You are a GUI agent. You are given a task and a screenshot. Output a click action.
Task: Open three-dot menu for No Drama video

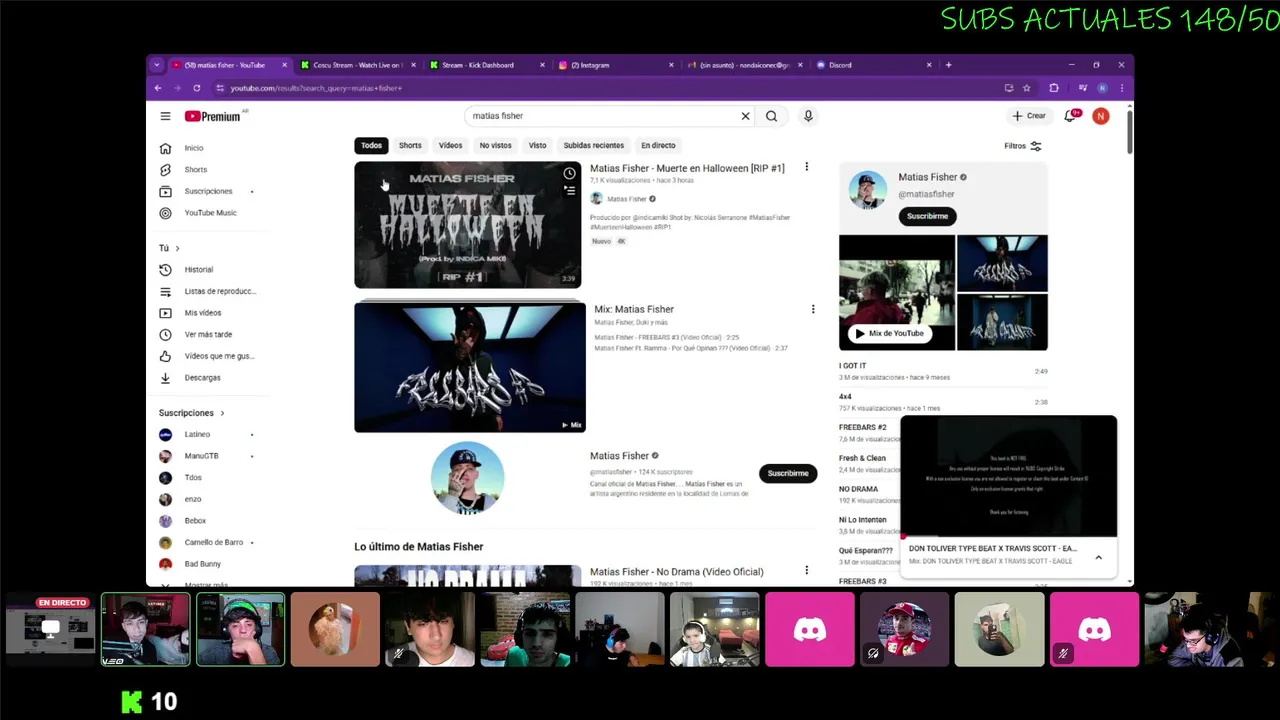(x=806, y=570)
